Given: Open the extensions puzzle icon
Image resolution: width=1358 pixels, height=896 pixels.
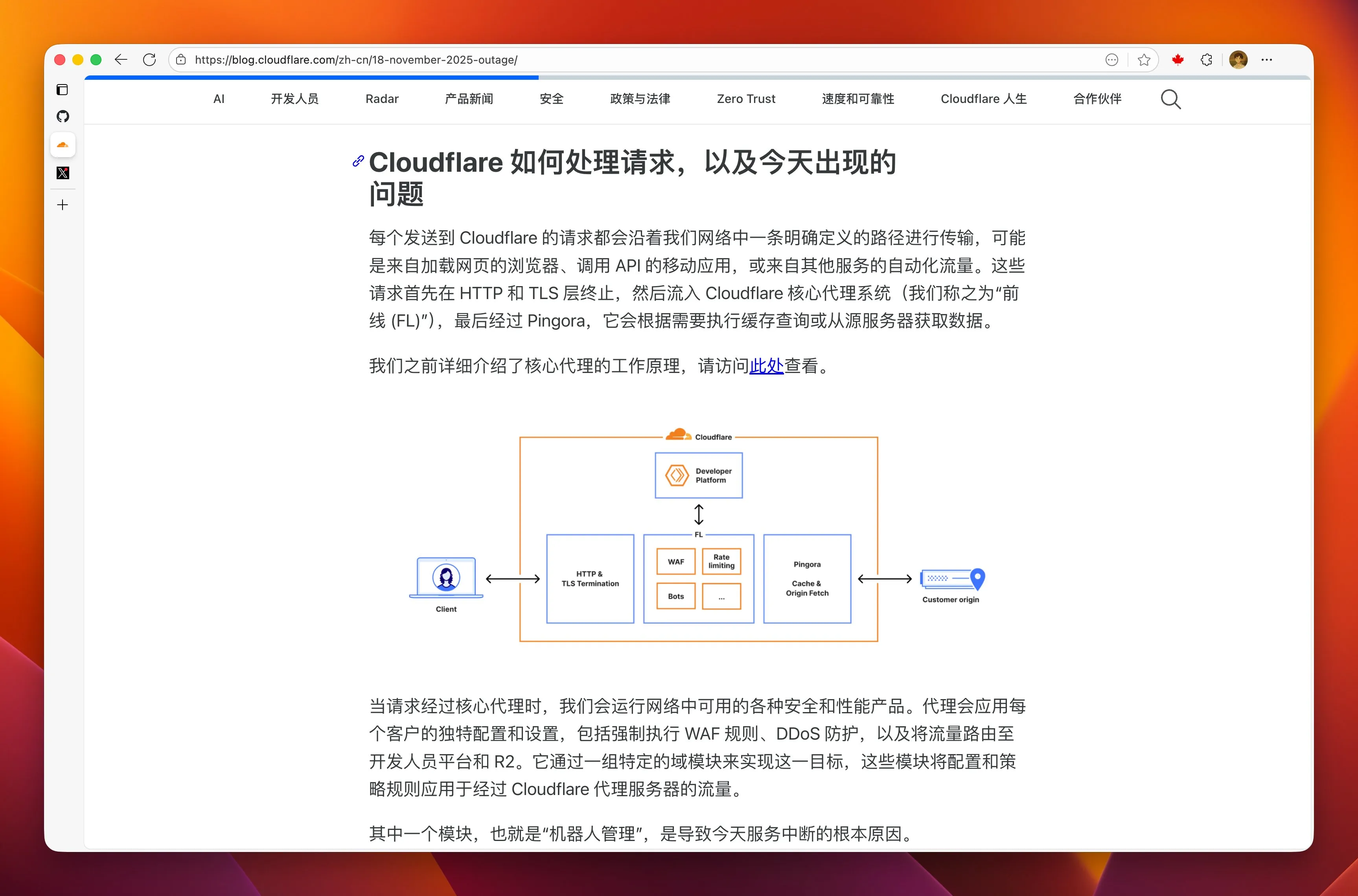Looking at the screenshot, I should coord(1207,59).
